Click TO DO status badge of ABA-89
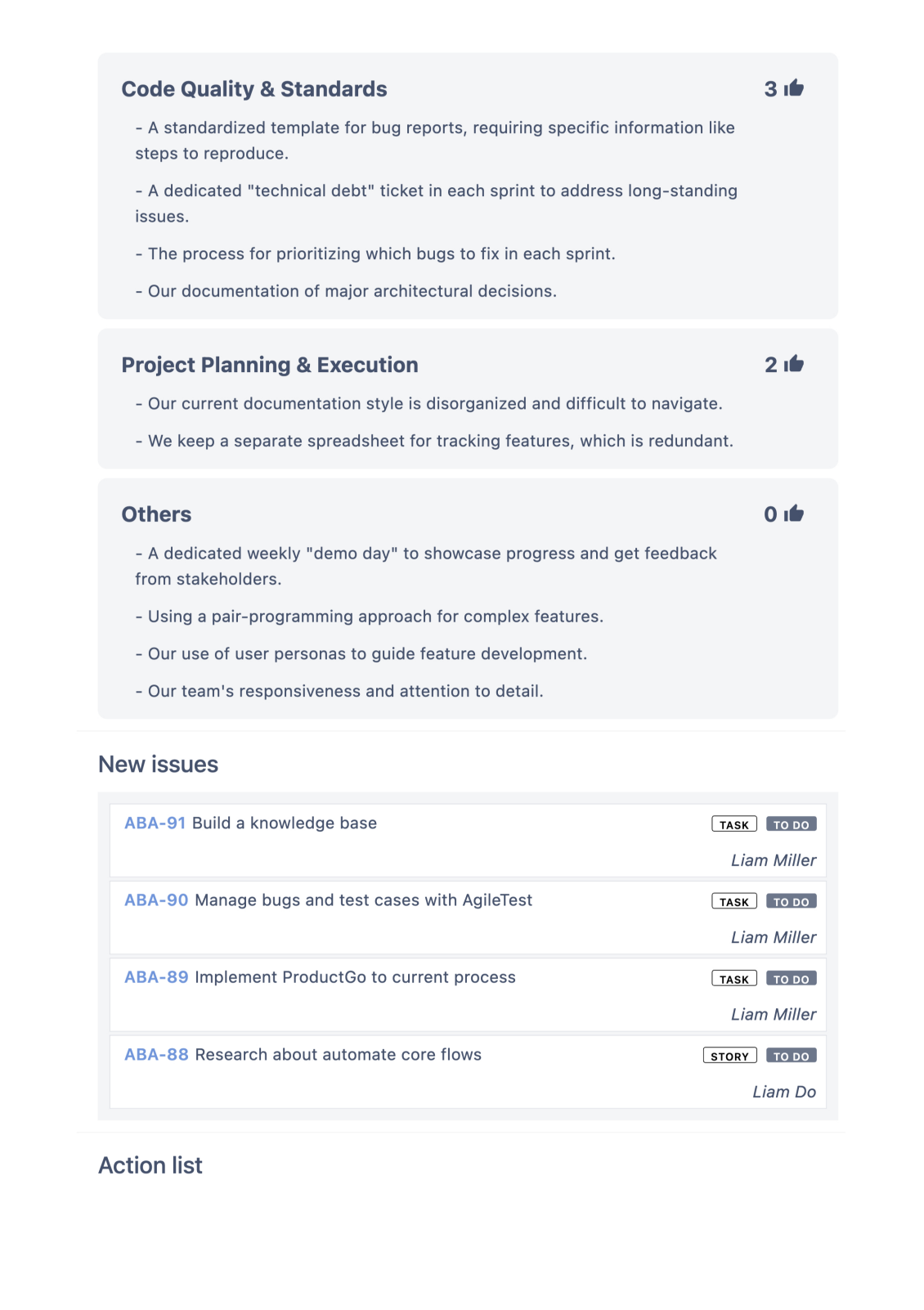Screen dimensions: 924x1310 791,979
